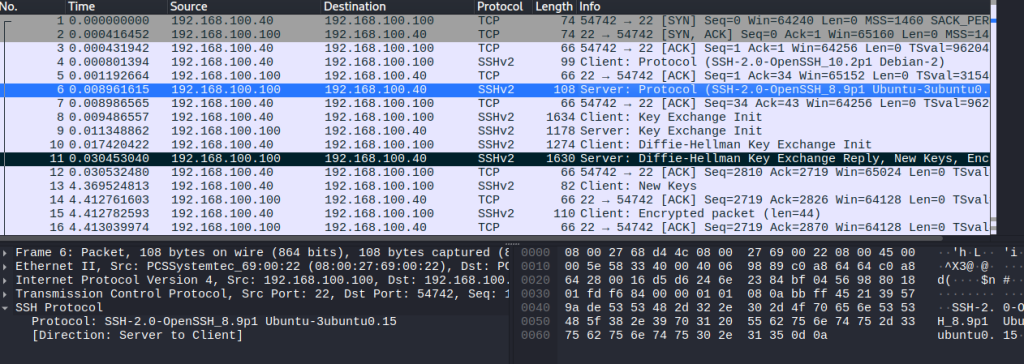Select packet 13 Client New Keys

pyautogui.click(x=495, y=186)
